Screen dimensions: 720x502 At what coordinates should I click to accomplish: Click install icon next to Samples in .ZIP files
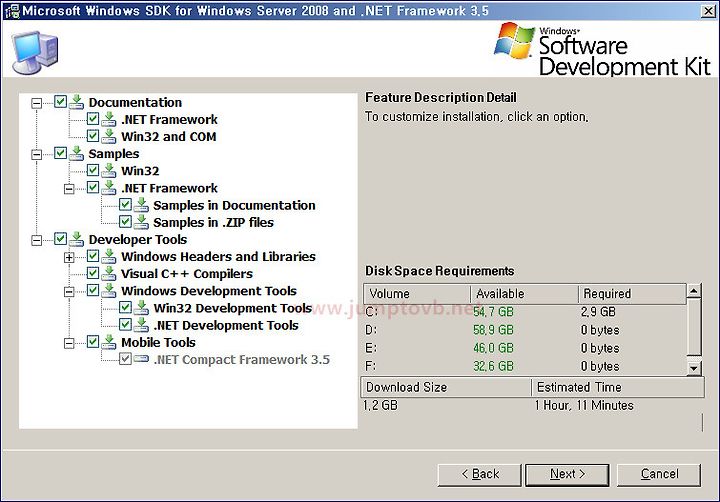(x=141, y=221)
